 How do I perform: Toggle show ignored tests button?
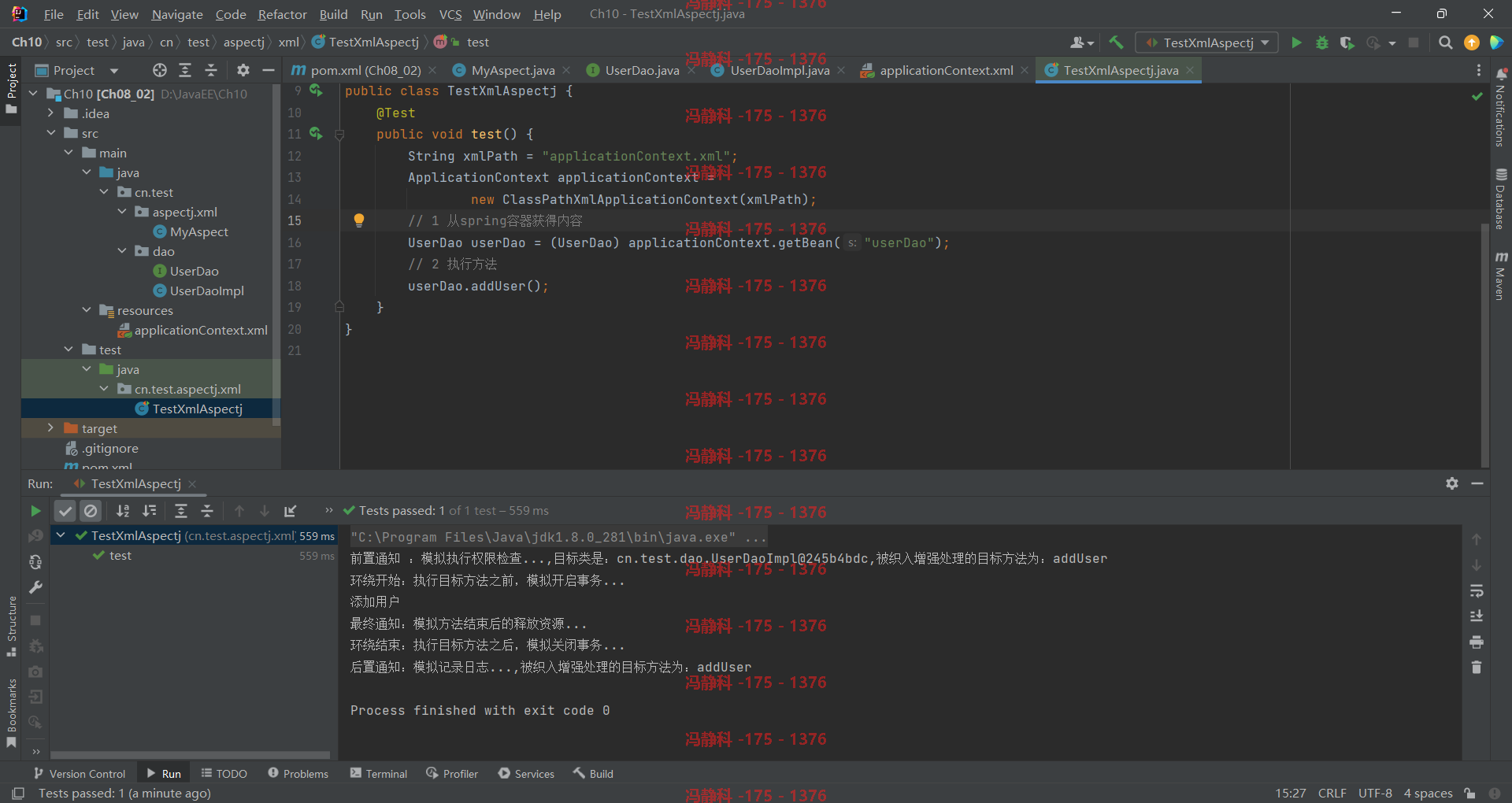[x=91, y=511]
